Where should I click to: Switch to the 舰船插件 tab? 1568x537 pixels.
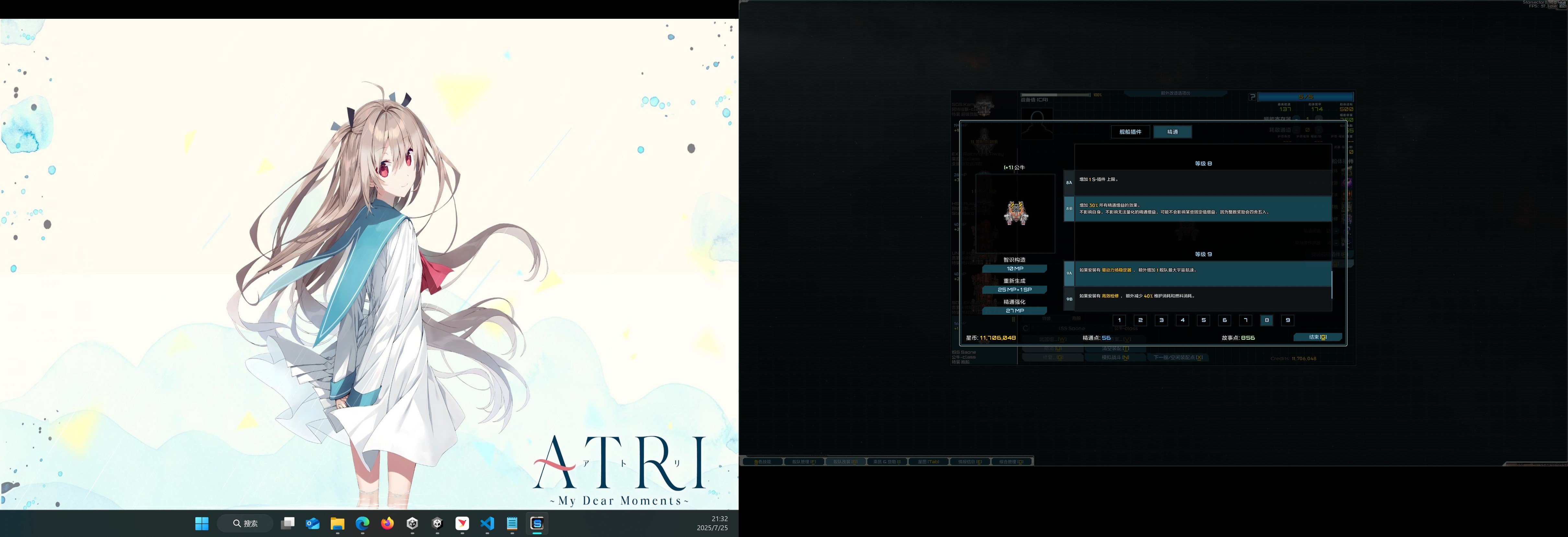(1130, 132)
